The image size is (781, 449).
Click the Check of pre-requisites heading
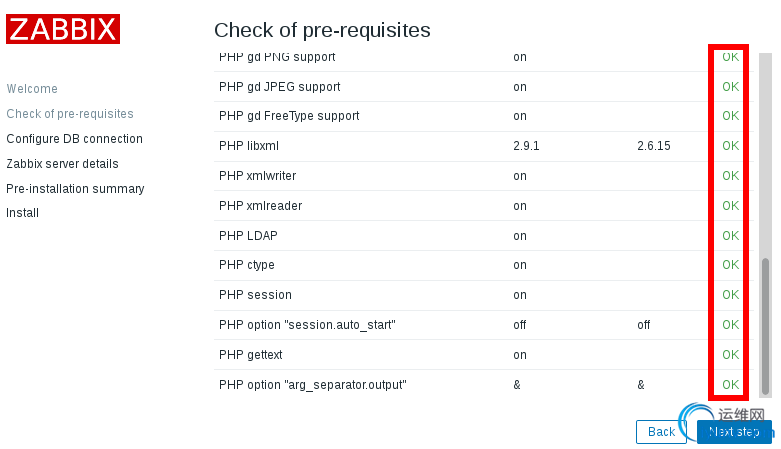click(x=322, y=30)
